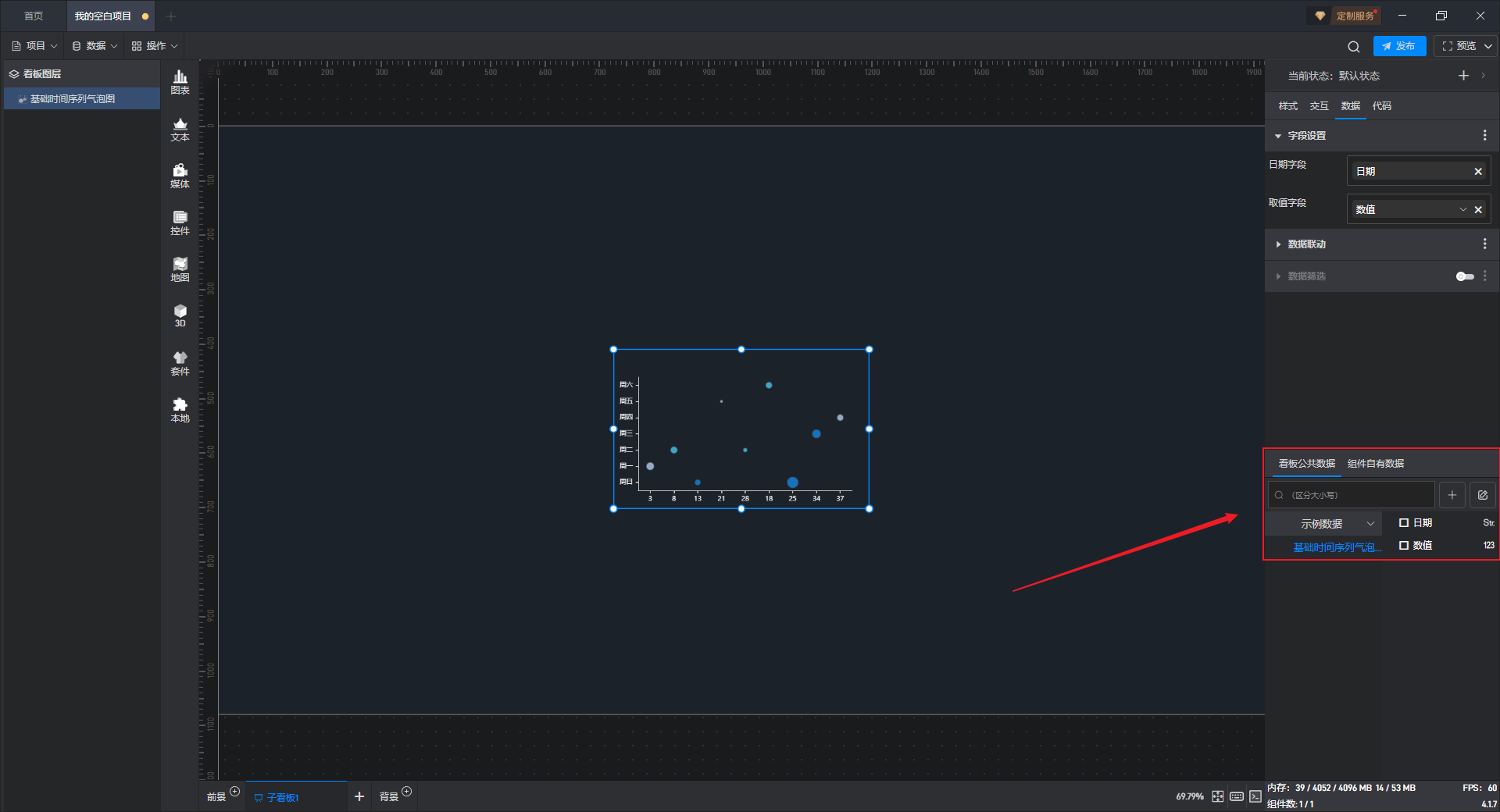Switch to the 交互 tab
The height and width of the screenshot is (812, 1500).
(x=1320, y=106)
